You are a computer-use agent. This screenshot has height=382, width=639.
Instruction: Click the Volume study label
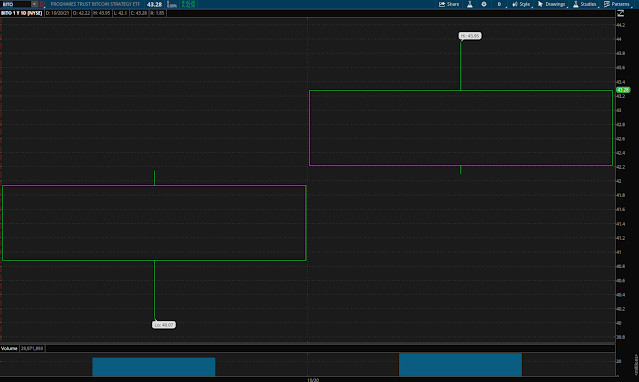(9, 348)
